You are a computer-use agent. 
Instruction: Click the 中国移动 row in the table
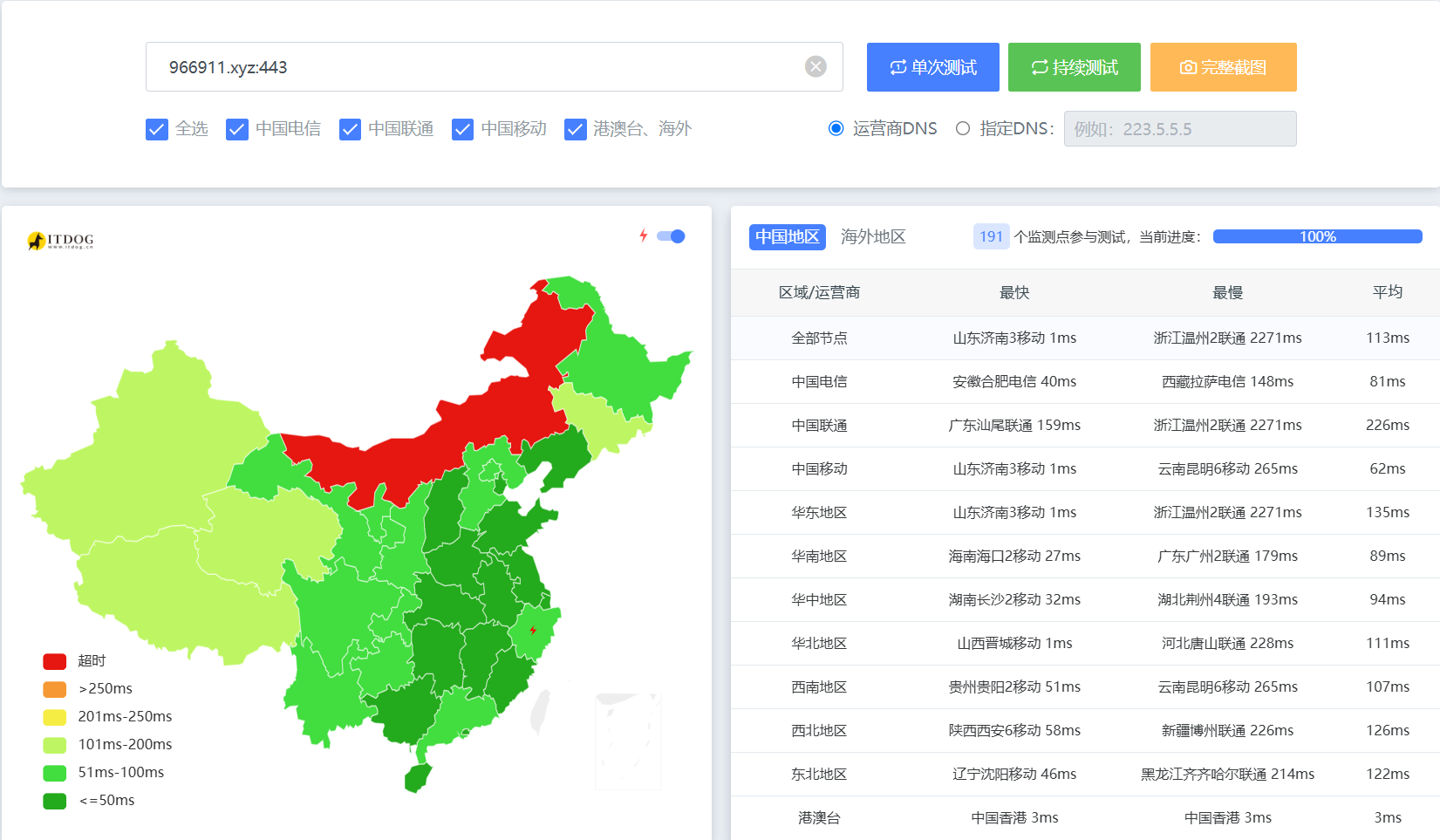(x=1085, y=468)
